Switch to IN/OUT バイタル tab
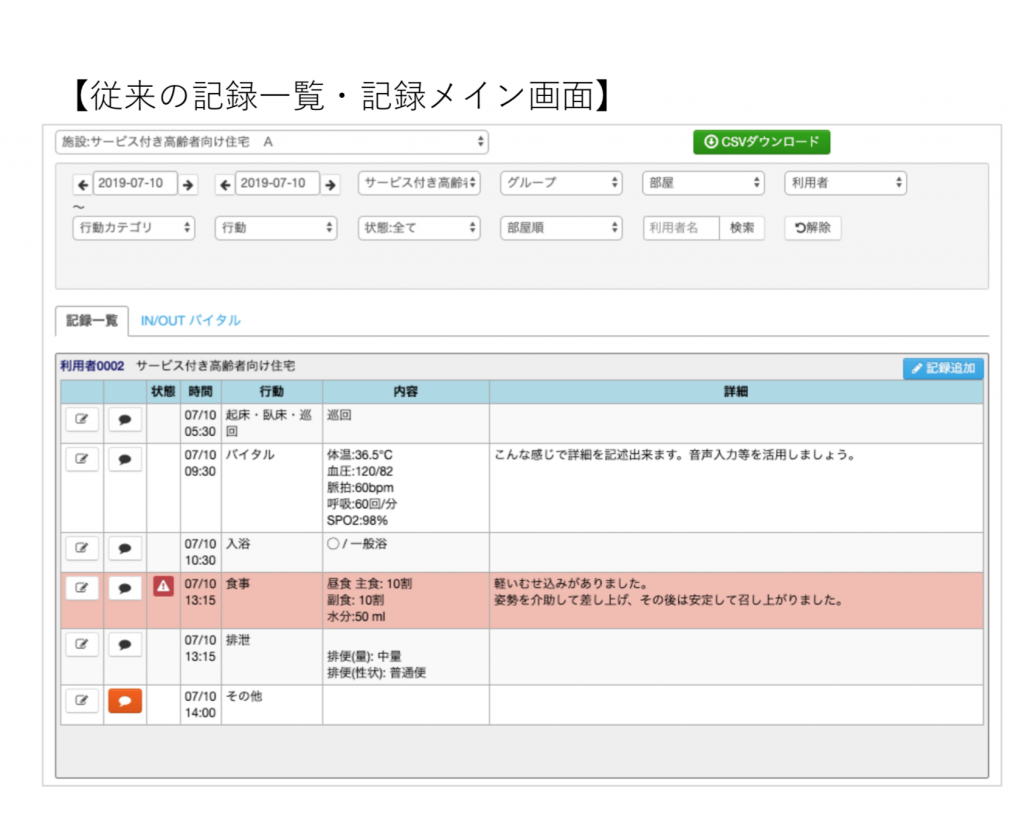This screenshot has height=839, width=1024. [190, 321]
